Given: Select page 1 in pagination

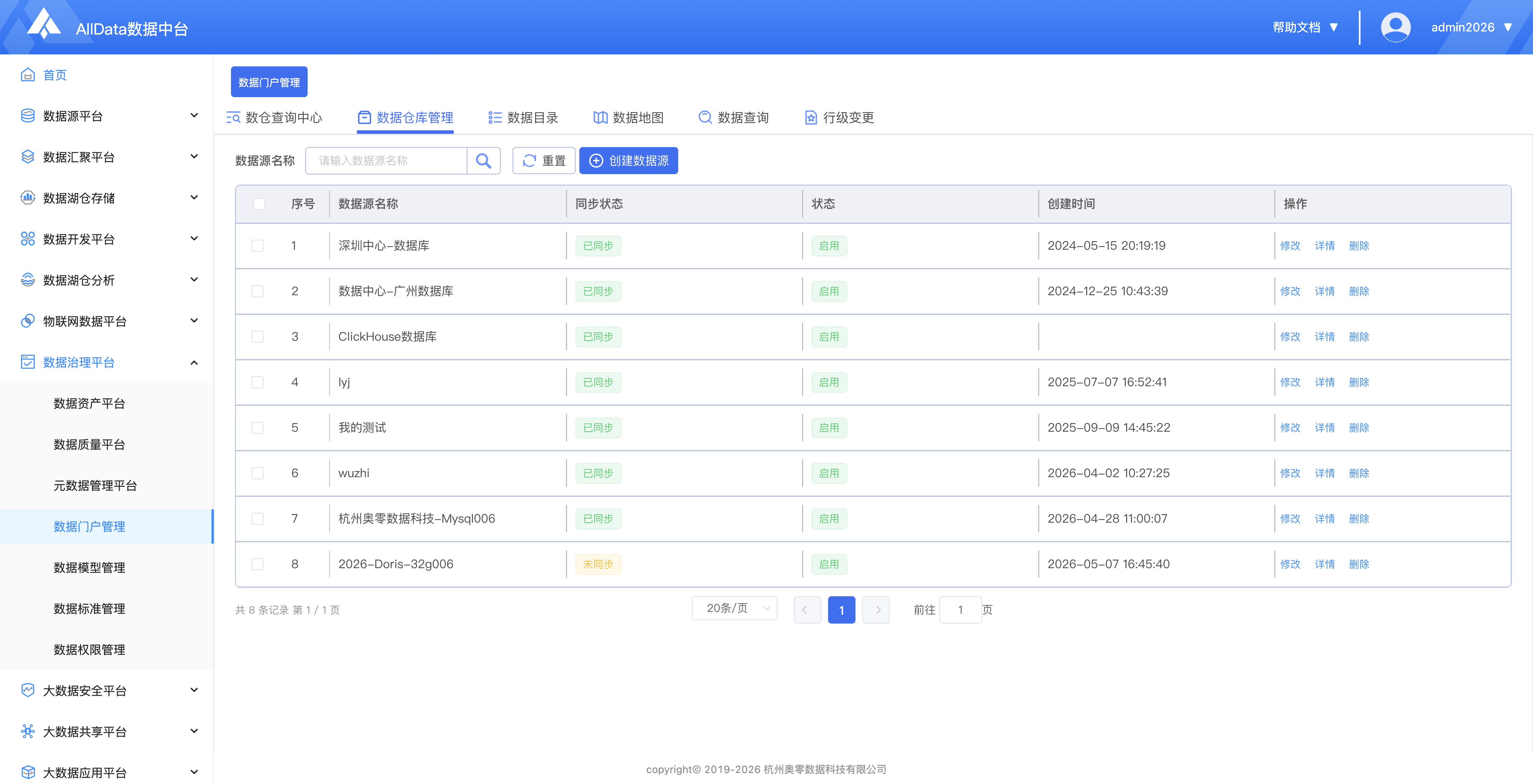Looking at the screenshot, I should (x=841, y=610).
